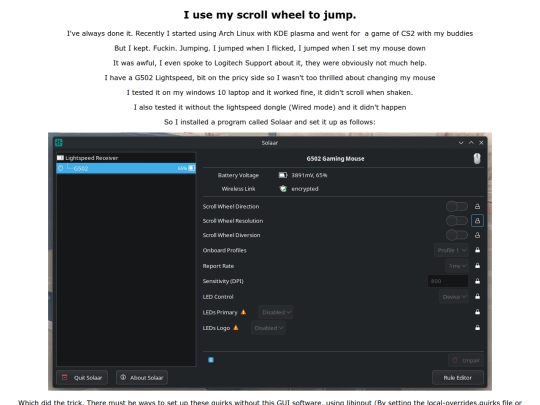Click the power icon beside G502 in list
This screenshot has width=540, height=405.
61,168
